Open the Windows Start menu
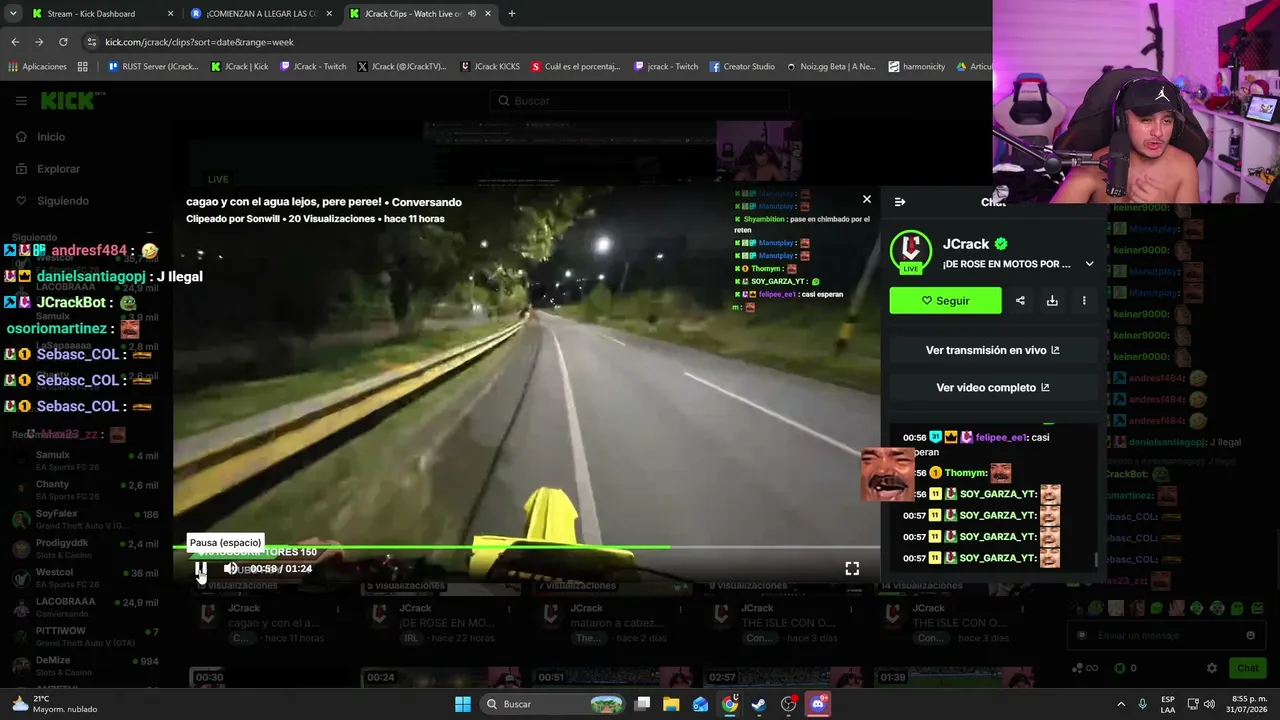Viewport: 1280px width, 720px height. [x=463, y=704]
